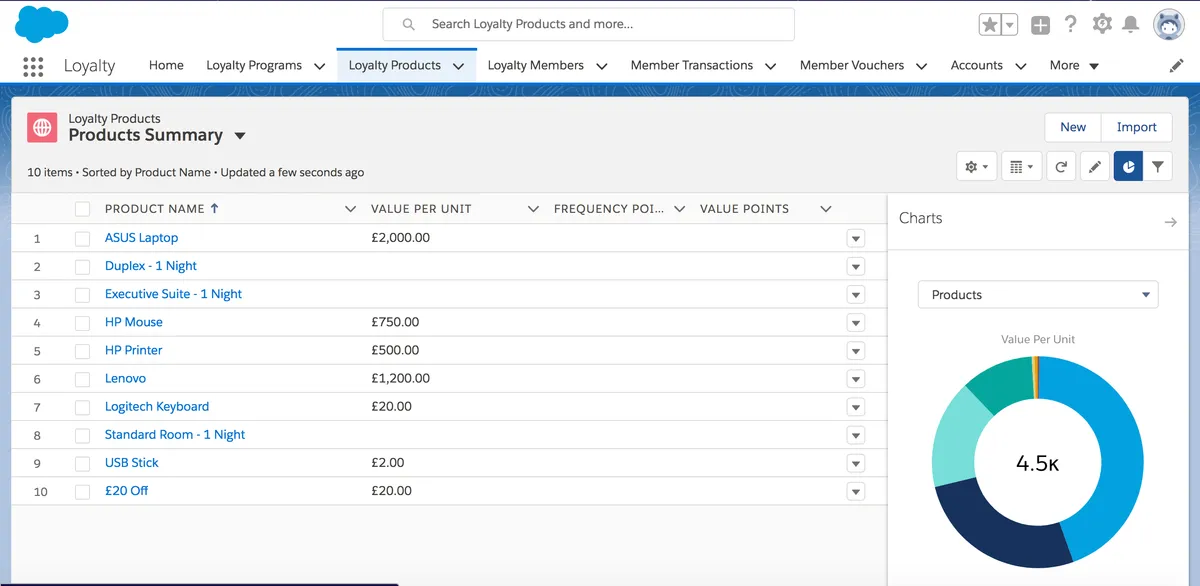The height and width of the screenshot is (586, 1200).
Task: Check the HP Printer row checkbox
Action: (82, 350)
